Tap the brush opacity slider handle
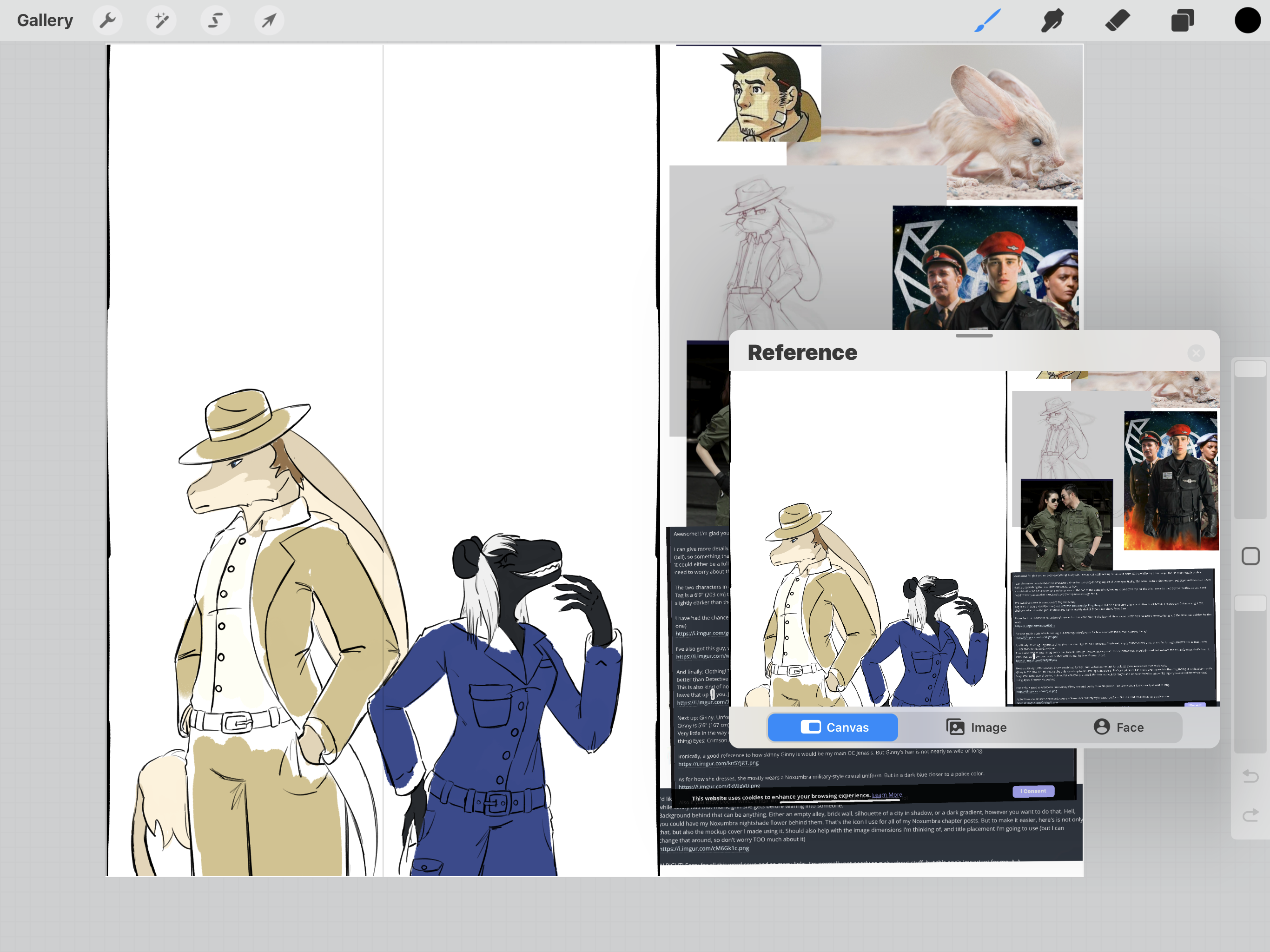Viewport: 1270px width, 952px height. click(1250, 603)
